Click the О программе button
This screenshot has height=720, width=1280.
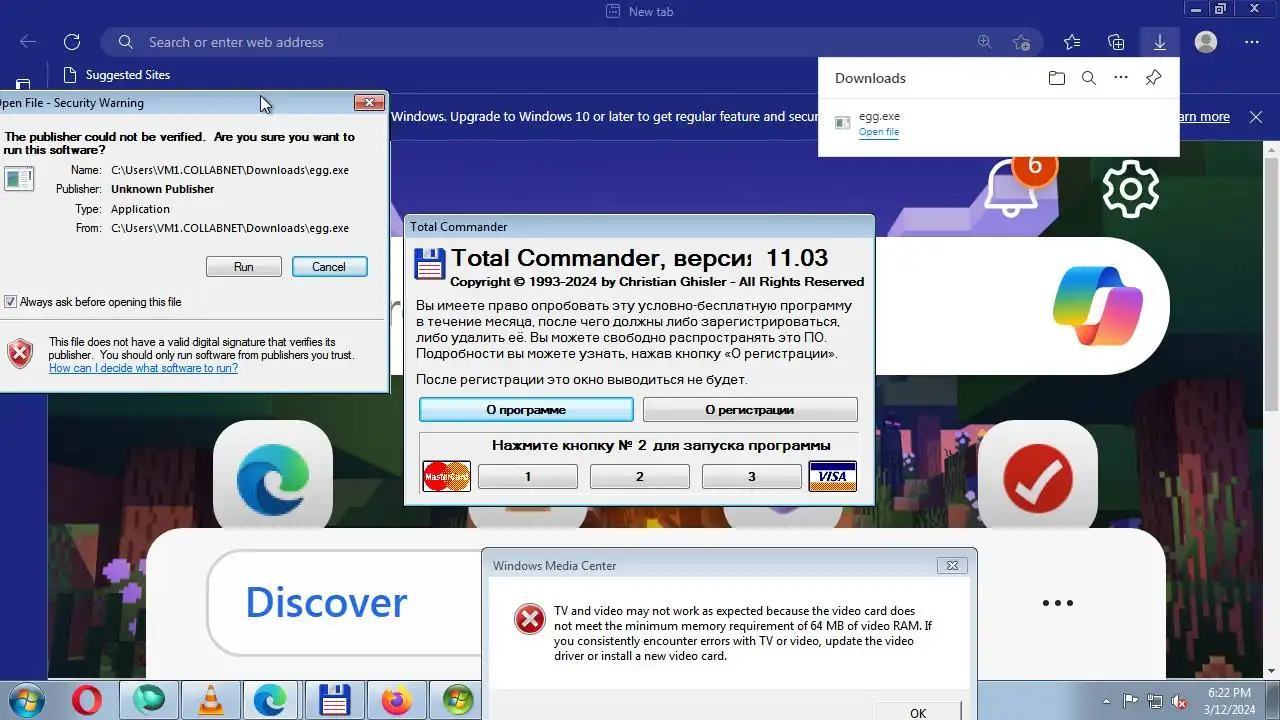[526, 409]
